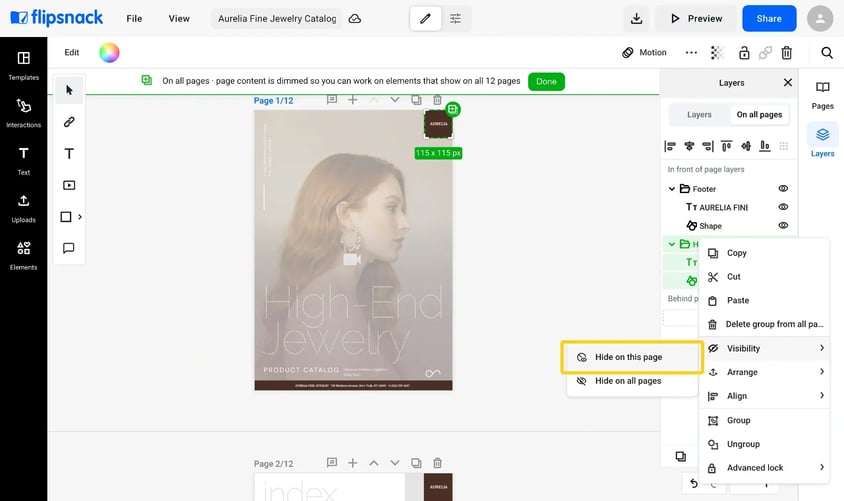Image resolution: width=844 pixels, height=501 pixels.
Task: Edit the Aurelia Fine Jewelry Catalog title
Action: coord(277,19)
